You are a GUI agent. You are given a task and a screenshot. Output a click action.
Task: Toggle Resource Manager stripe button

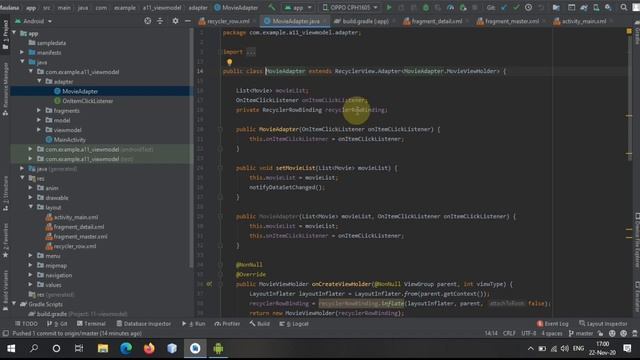tap(5, 89)
